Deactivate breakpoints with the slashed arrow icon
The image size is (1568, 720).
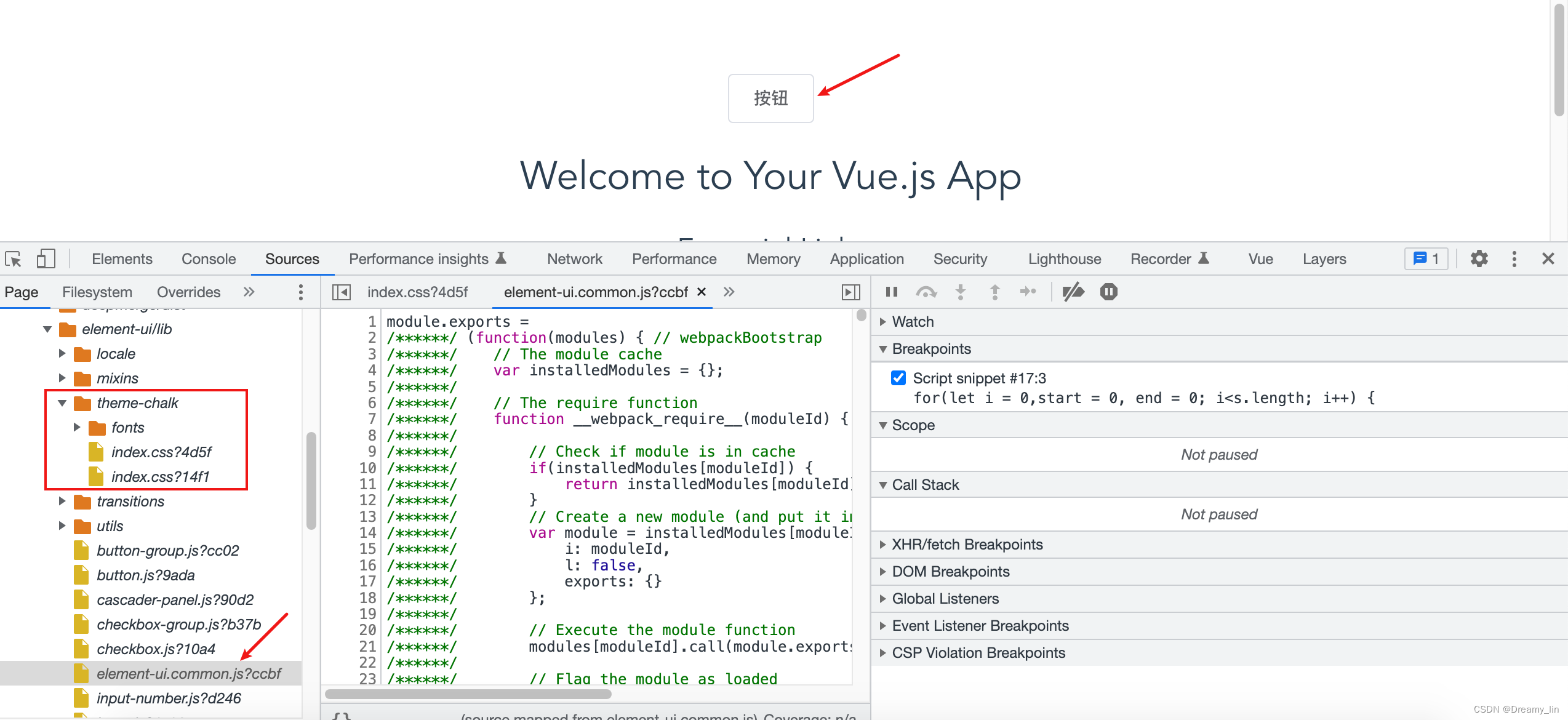(x=1073, y=292)
